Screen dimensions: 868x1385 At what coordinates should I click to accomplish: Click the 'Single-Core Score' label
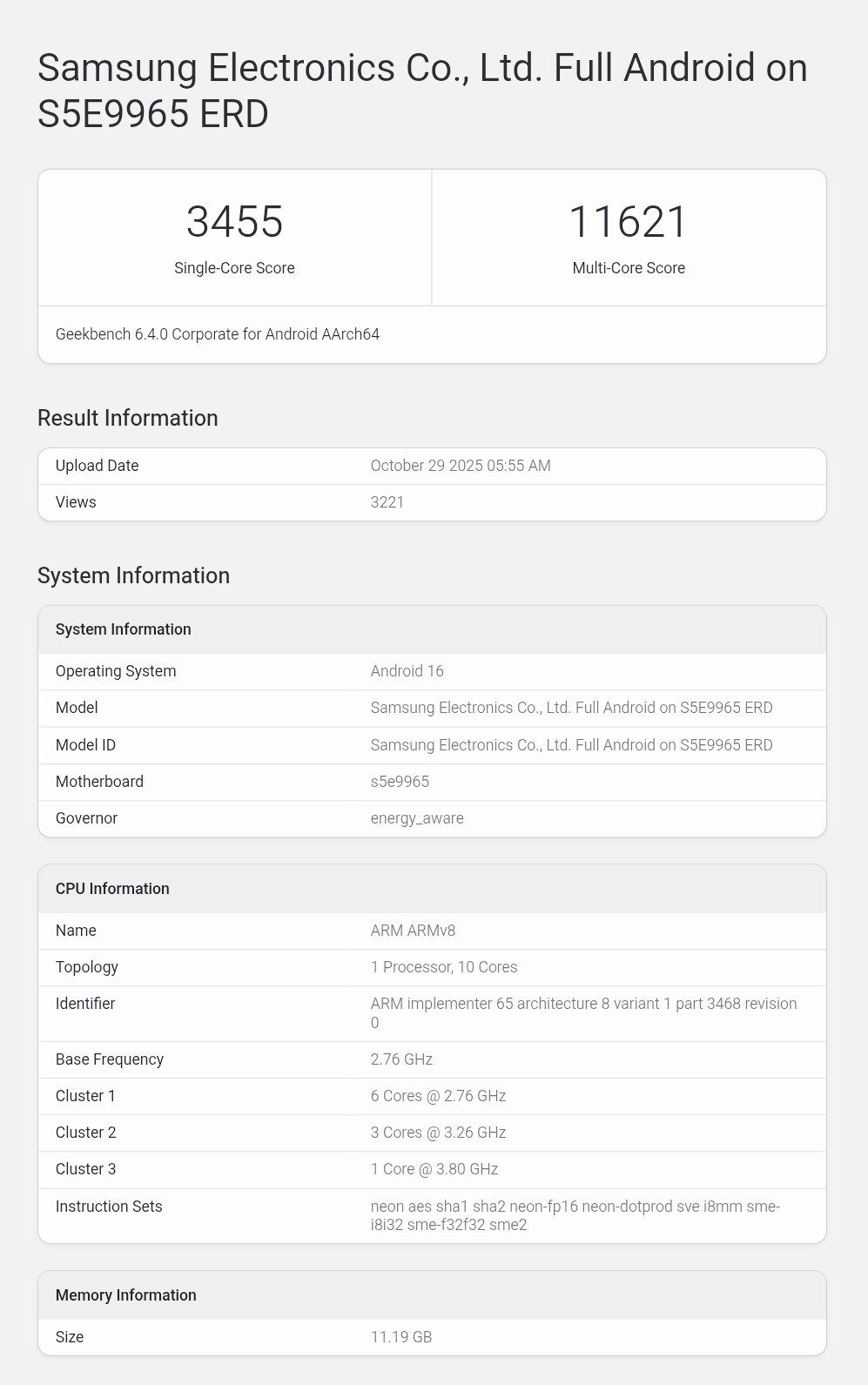click(234, 268)
